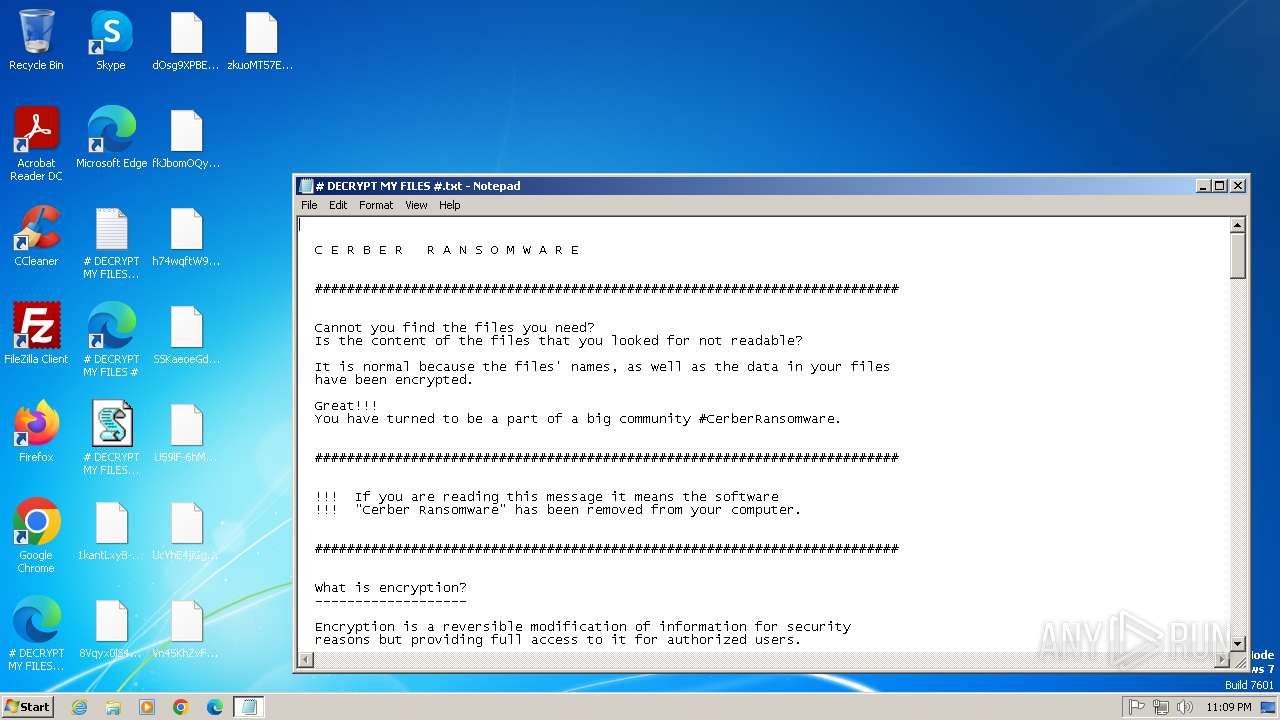
Task: Select the 8Vqyx0lS4 file icon
Action: [111, 628]
